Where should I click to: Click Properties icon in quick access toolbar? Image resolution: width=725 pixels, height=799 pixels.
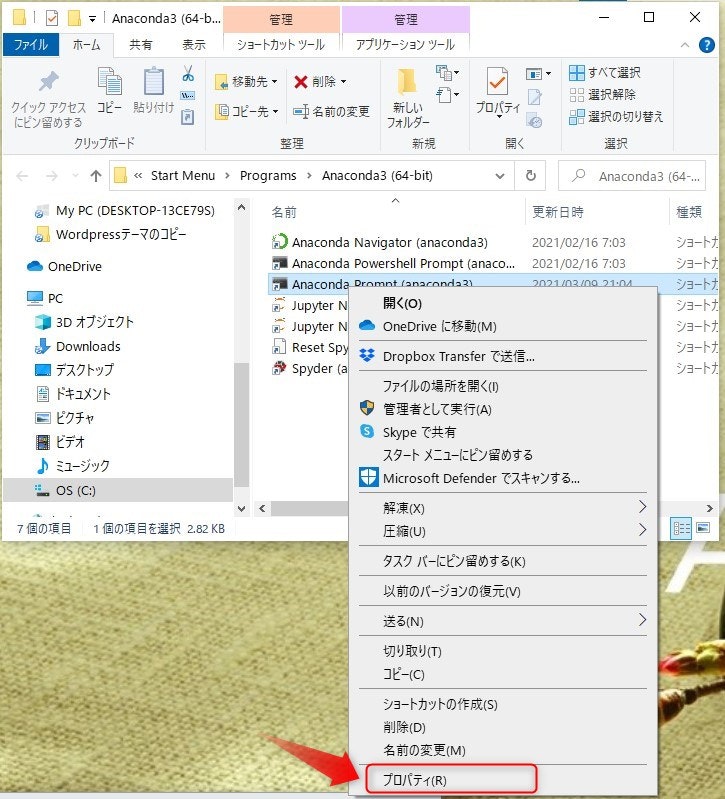(x=51, y=18)
